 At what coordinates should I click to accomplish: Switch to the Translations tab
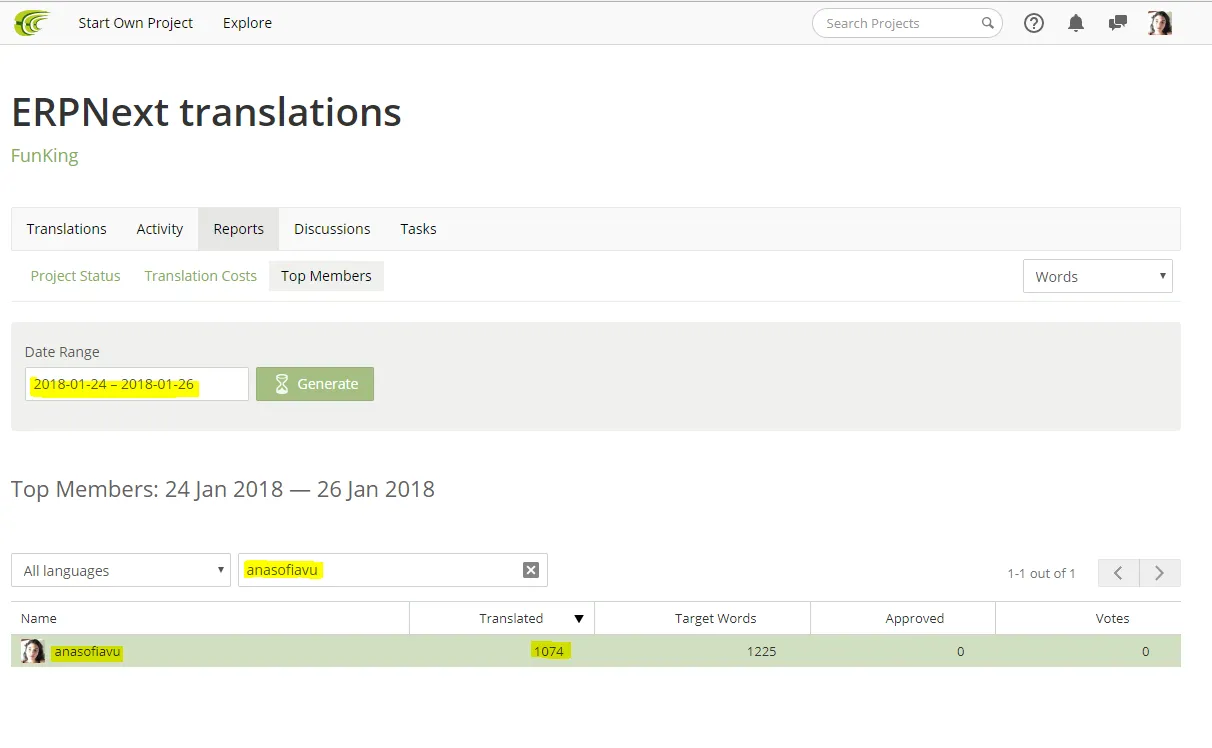click(67, 229)
